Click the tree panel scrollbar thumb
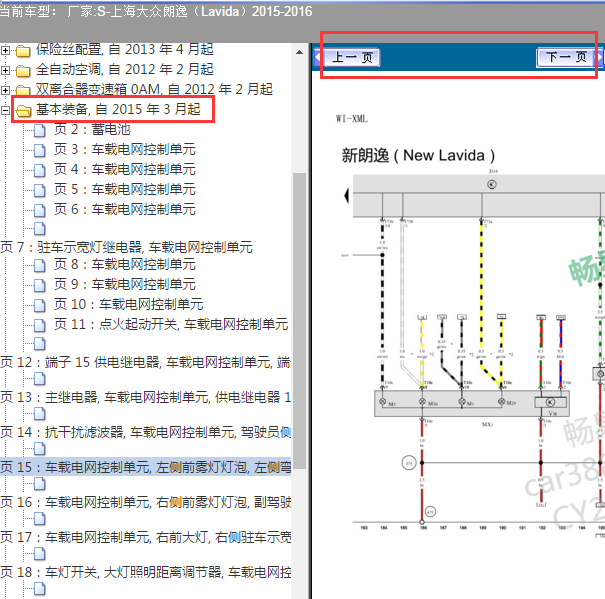605x599 pixels. (x=299, y=320)
